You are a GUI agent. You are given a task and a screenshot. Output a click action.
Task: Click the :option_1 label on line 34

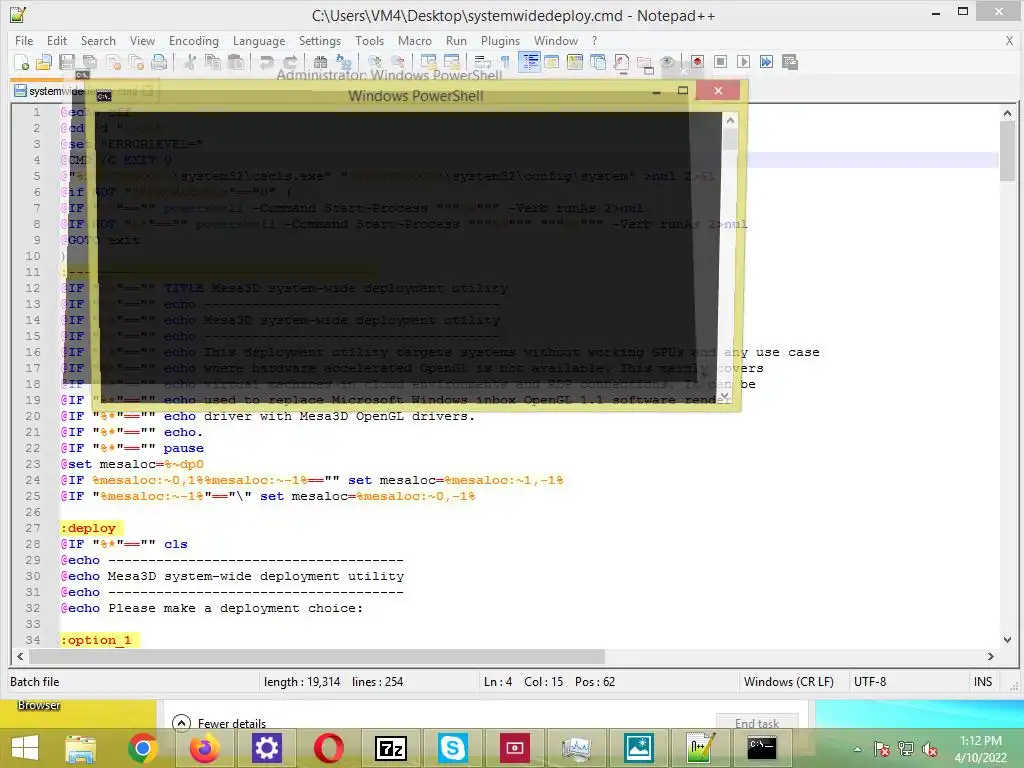click(96, 640)
